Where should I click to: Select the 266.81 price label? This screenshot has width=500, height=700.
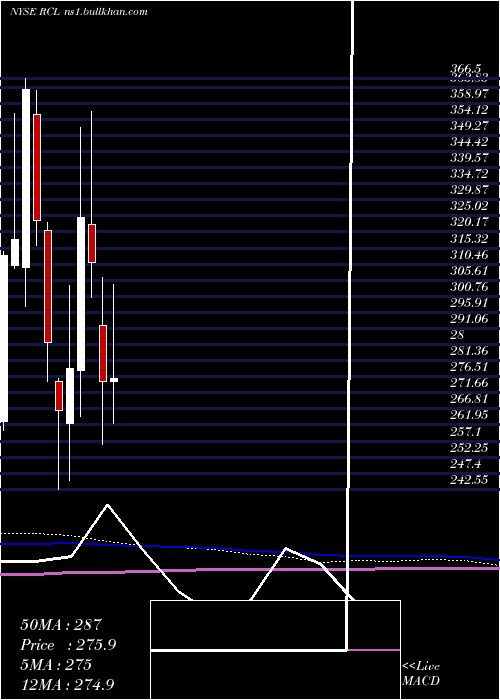469,399
